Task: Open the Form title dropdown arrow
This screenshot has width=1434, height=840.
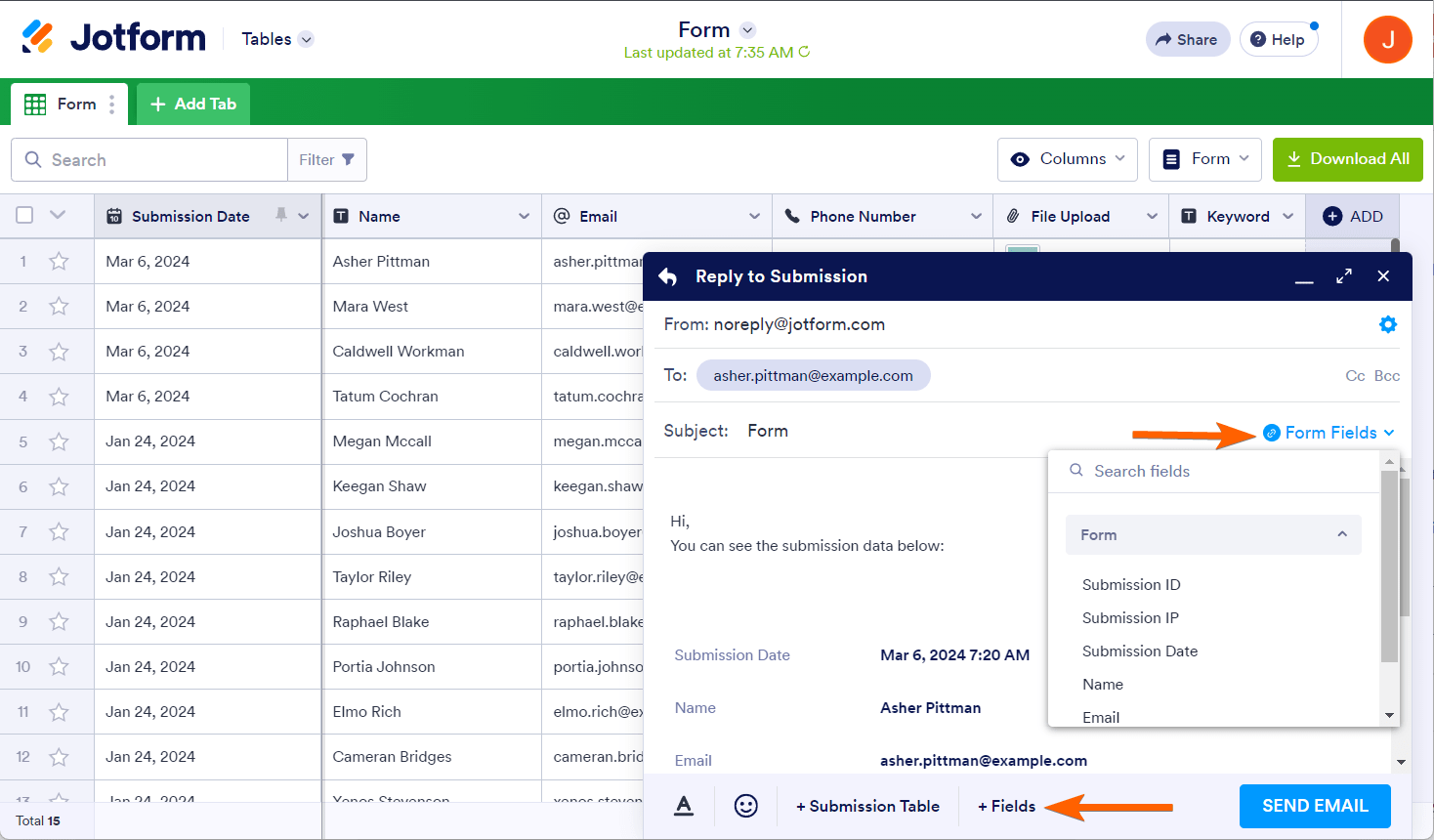Action: (747, 30)
